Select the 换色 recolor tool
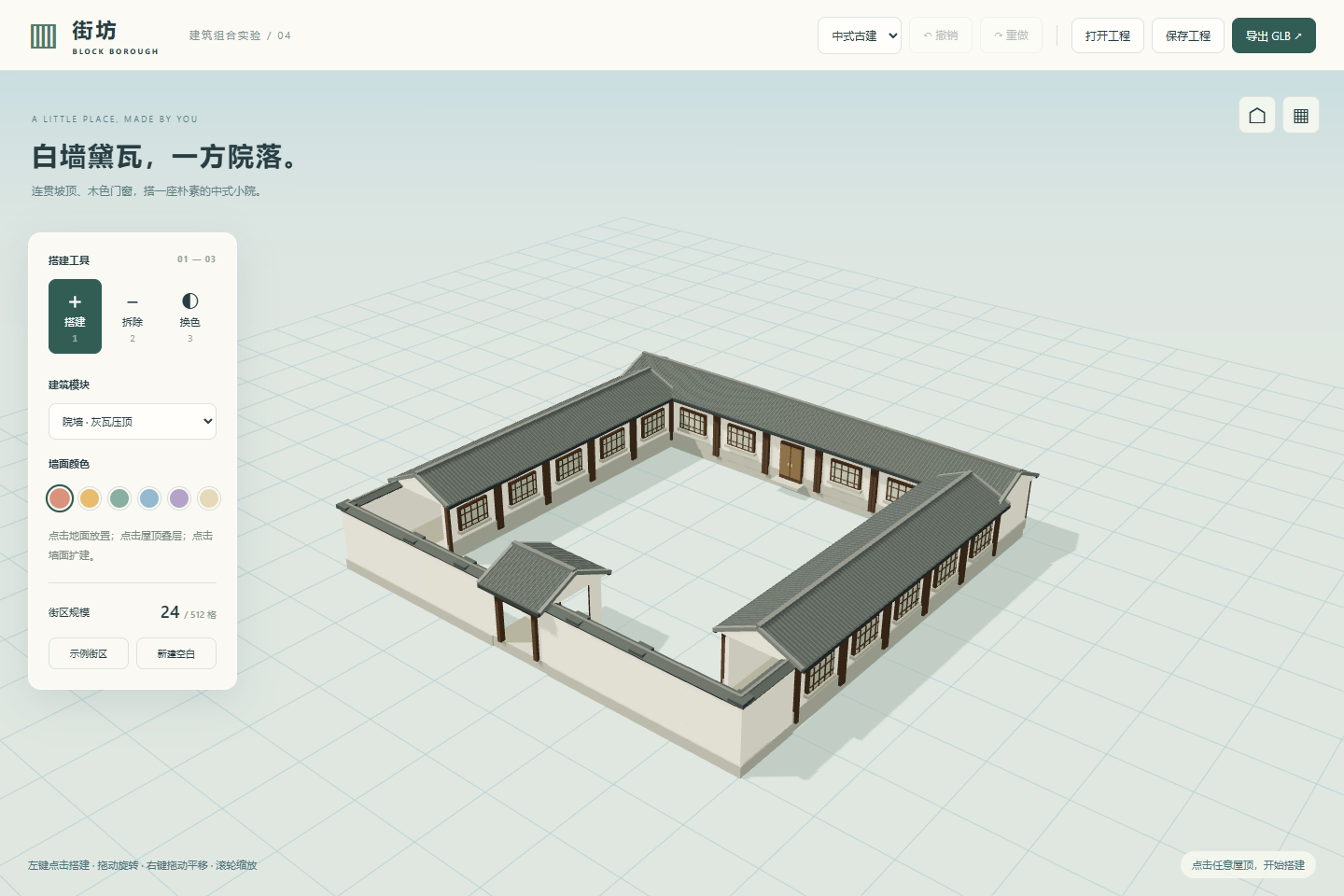1344x896 pixels. 189,316
